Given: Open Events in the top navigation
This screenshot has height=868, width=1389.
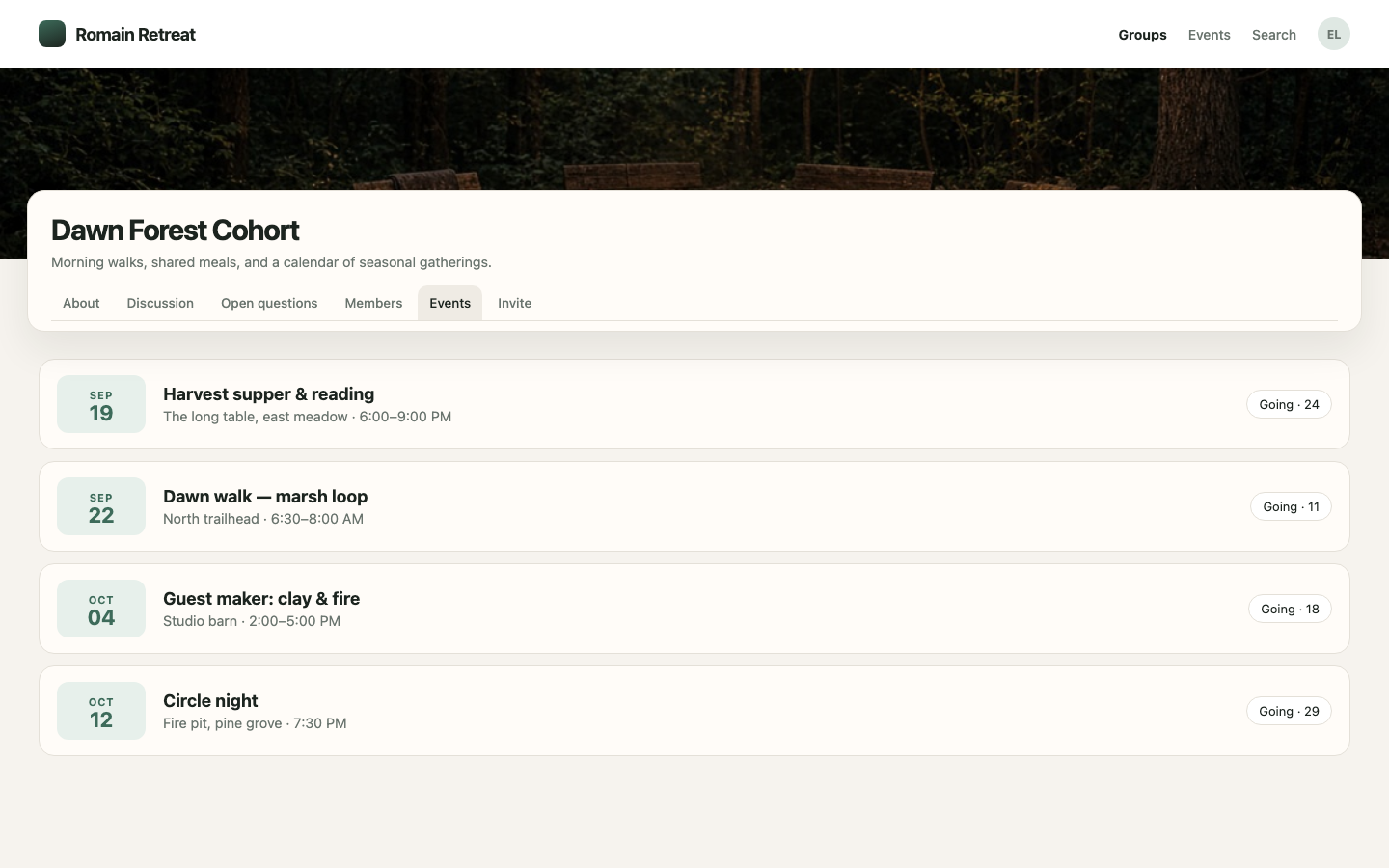Looking at the screenshot, I should (x=1209, y=35).
